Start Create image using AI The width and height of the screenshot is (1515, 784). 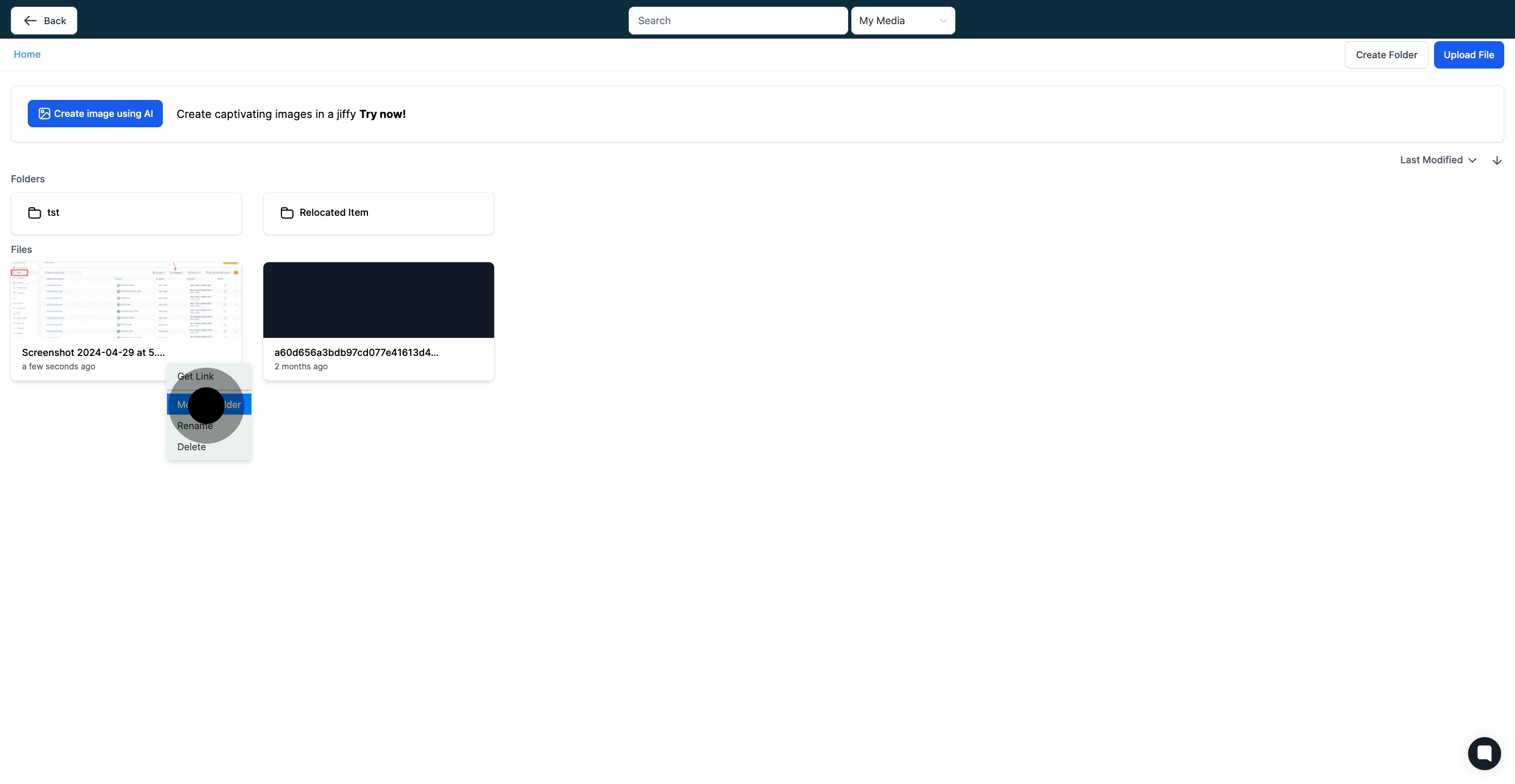tap(95, 113)
